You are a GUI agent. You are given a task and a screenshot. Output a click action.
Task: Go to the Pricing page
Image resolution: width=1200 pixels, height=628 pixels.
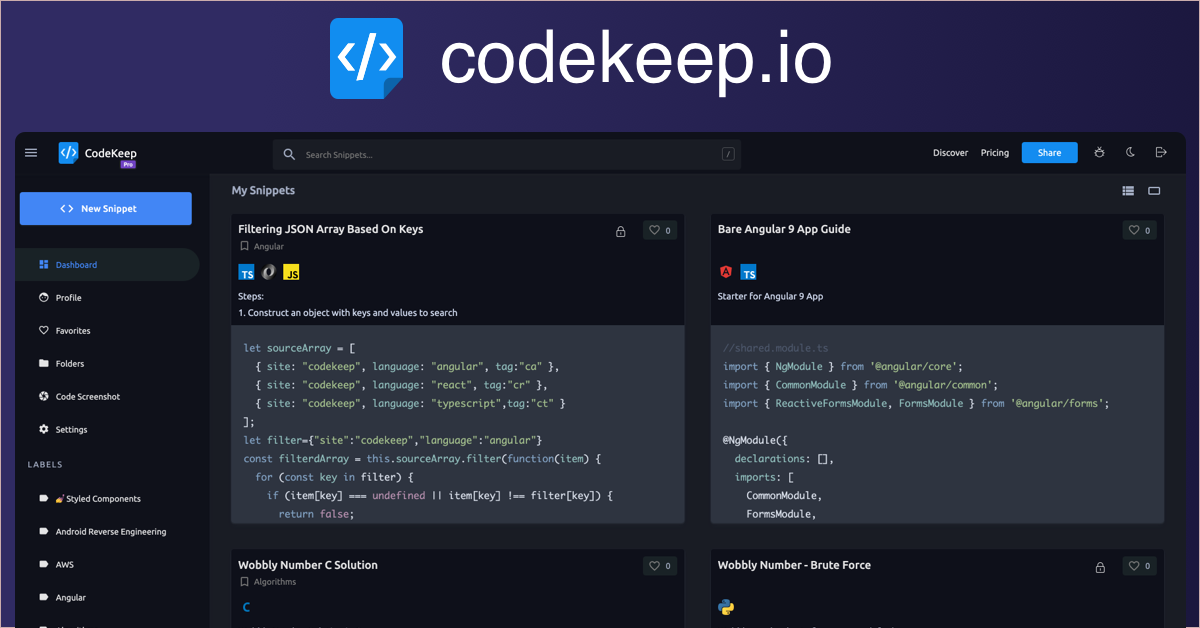(994, 153)
